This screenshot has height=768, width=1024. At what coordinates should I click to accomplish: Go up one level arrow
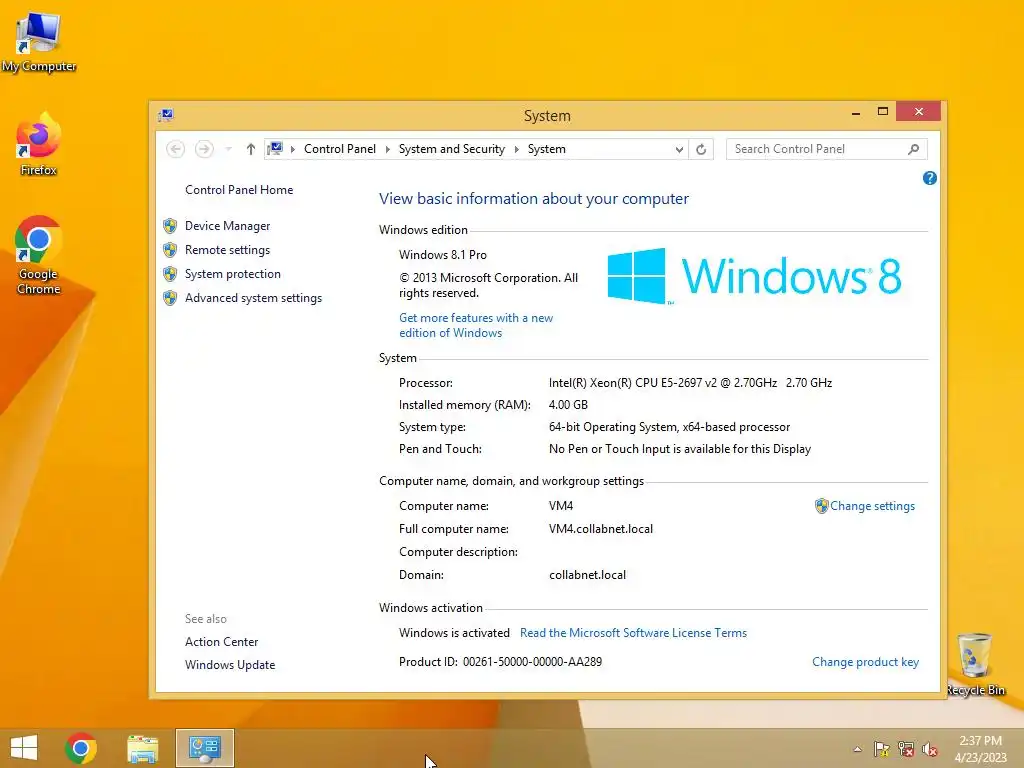(251, 150)
